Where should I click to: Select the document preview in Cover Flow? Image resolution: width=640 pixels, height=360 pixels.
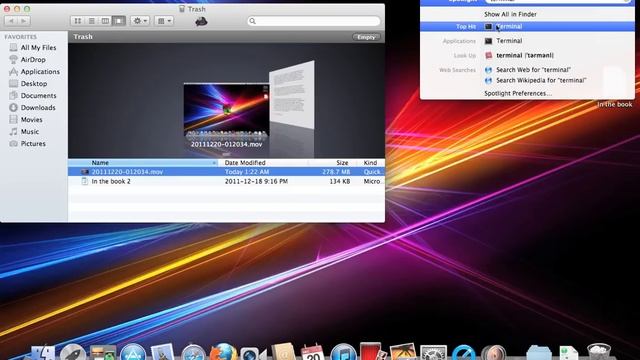292,95
